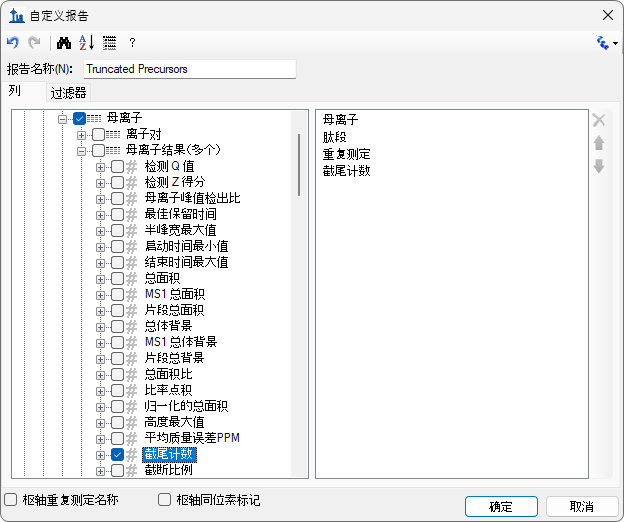Click the undo arrow in the toolbar

click(13, 43)
